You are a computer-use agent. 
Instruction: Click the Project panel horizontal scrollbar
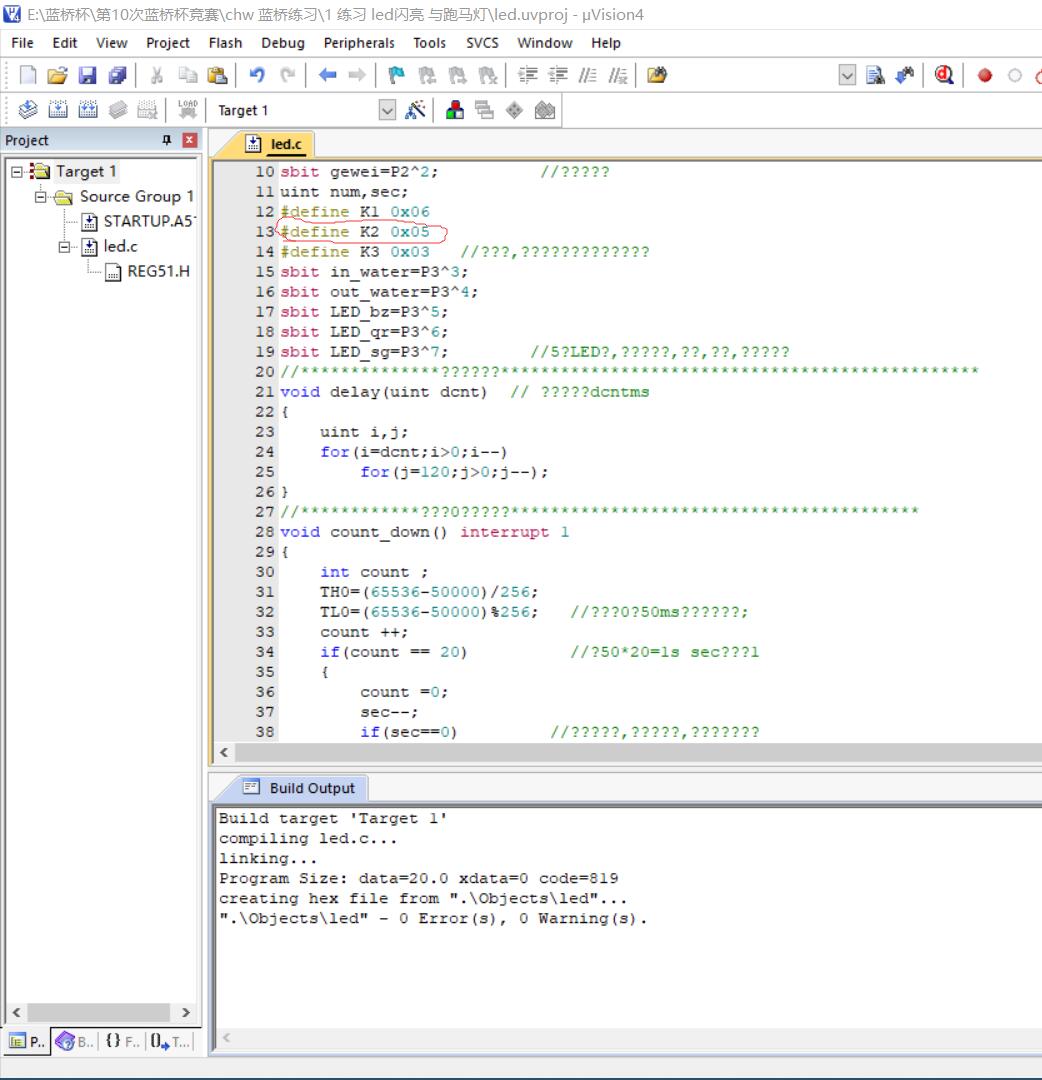(x=100, y=1012)
